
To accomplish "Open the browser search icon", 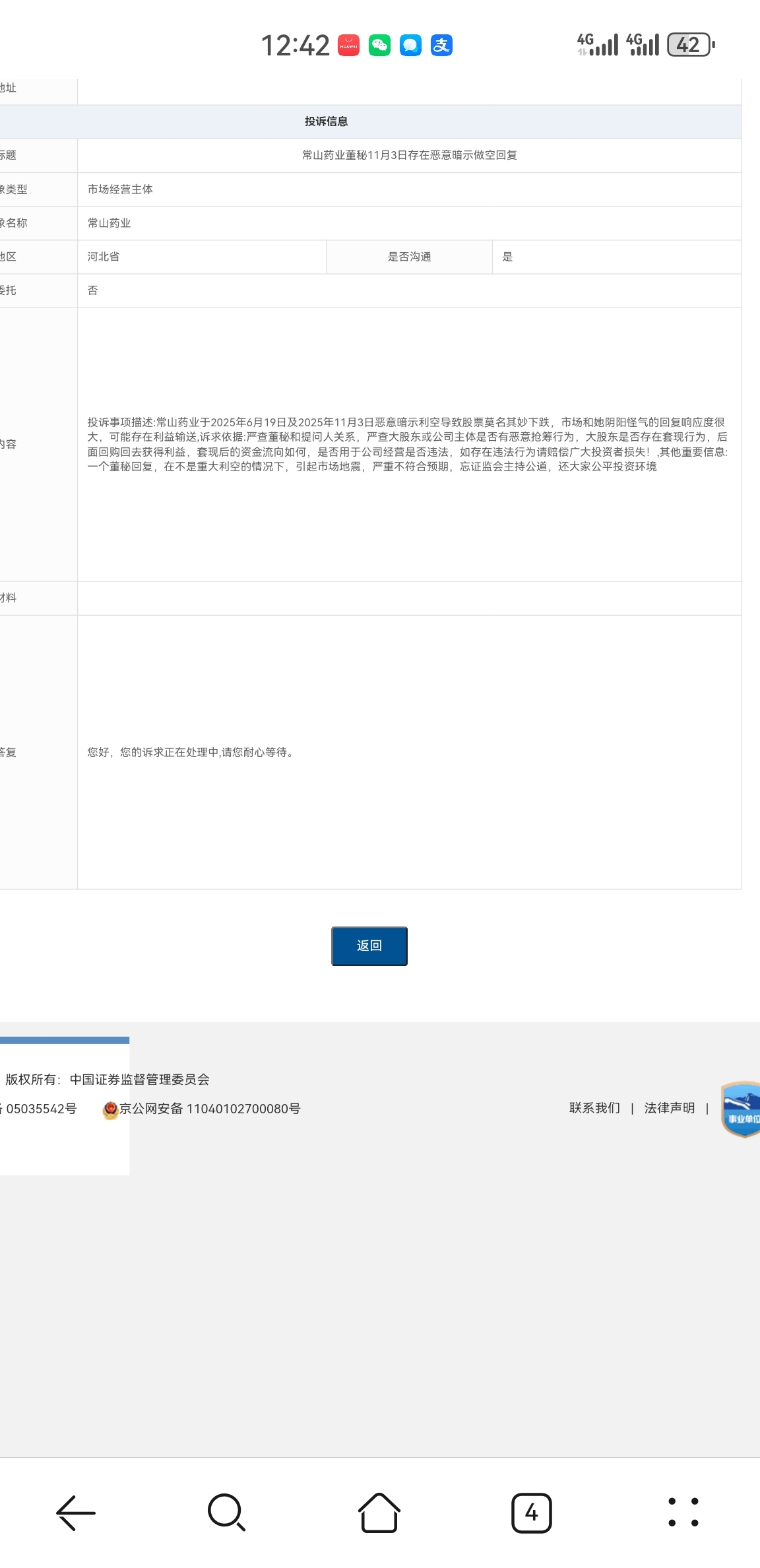I will click(226, 1512).
